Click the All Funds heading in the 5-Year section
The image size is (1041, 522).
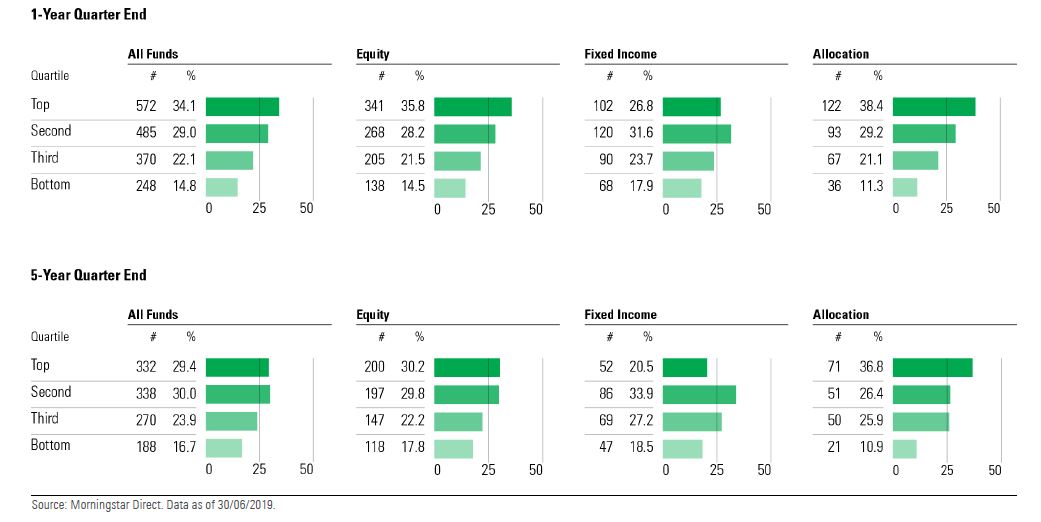153,315
